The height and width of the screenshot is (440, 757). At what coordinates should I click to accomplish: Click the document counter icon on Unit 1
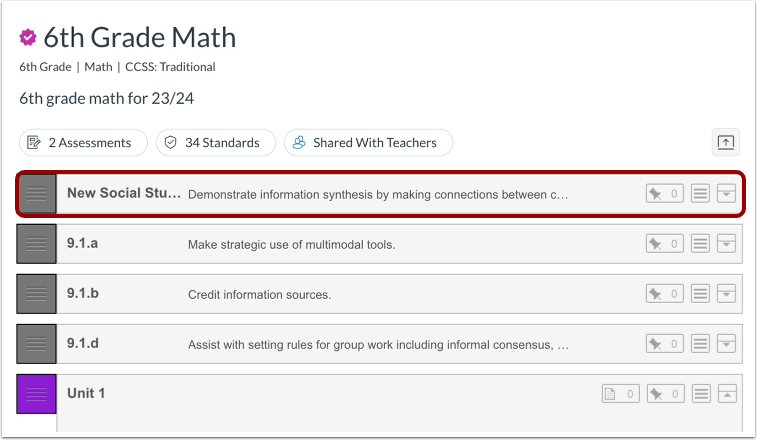click(x=620, y=394)
